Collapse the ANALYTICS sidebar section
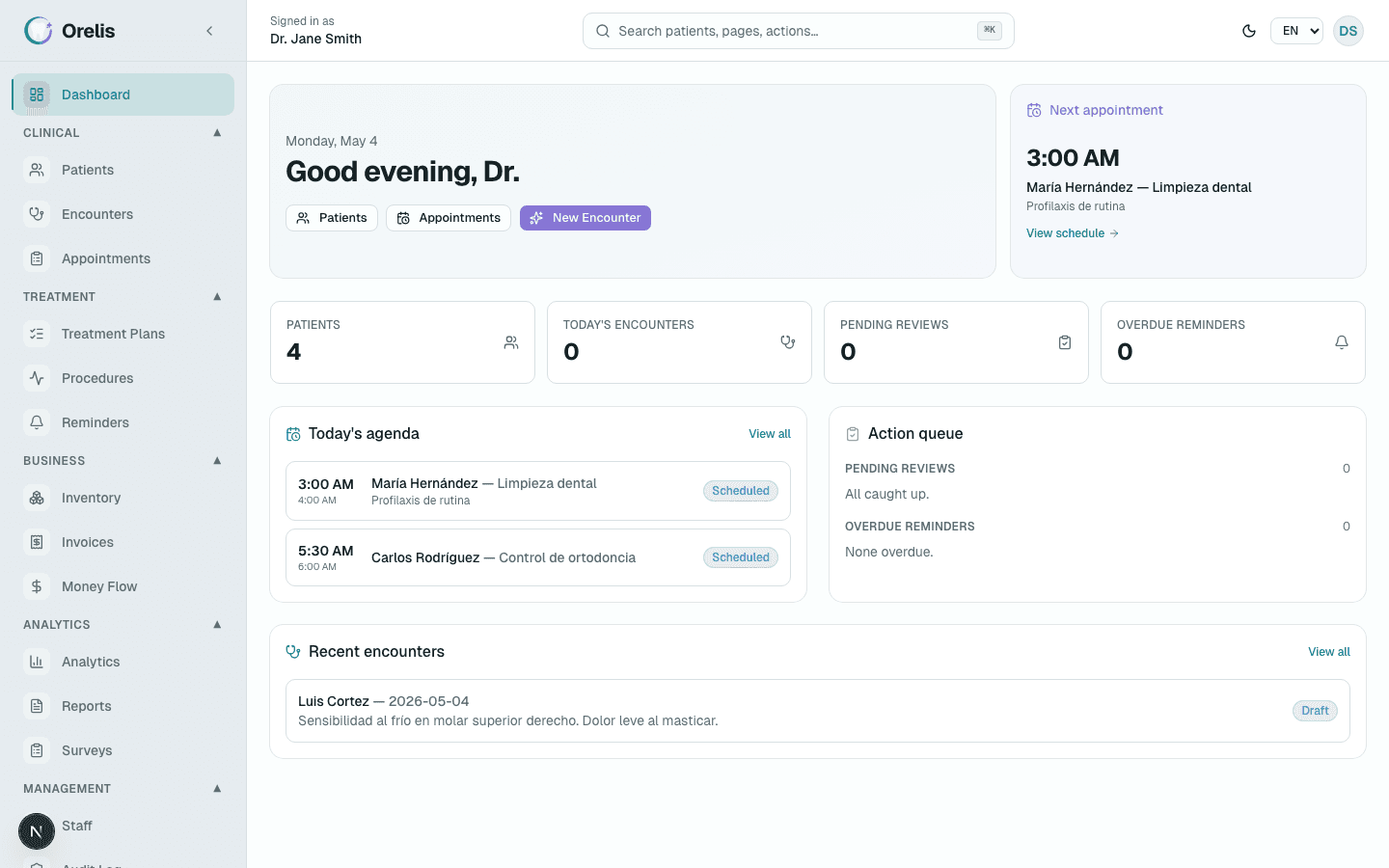This screenshot has height=868, width=1389. tap(217, 625)
